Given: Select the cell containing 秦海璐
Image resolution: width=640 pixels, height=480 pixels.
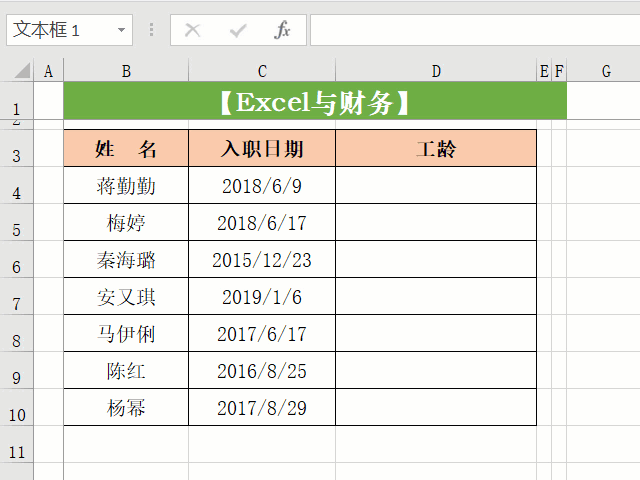Looking at the screenshot, I should tap(126, 260).
